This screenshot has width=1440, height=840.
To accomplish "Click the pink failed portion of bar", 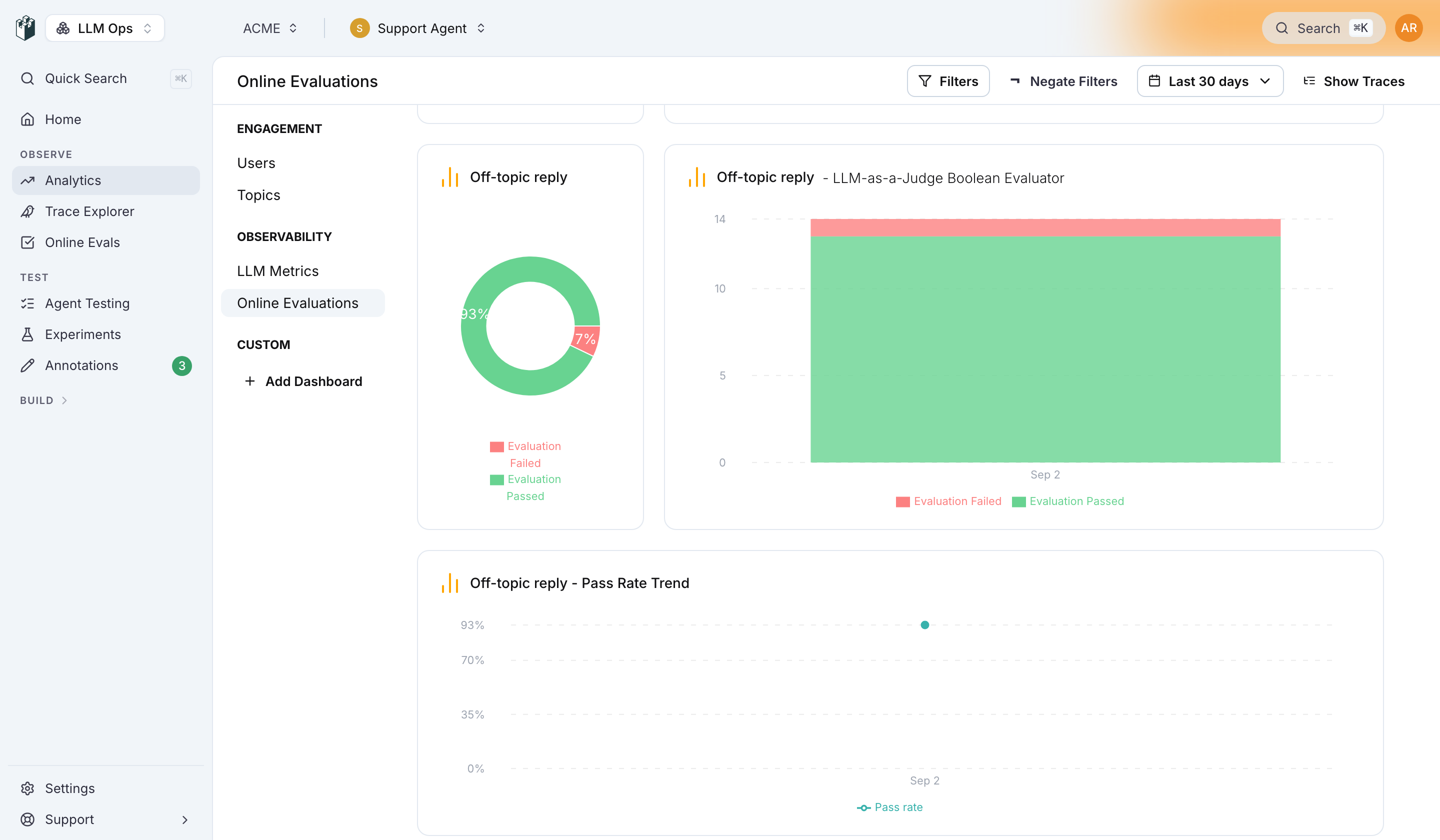I will pos(1045,227).
